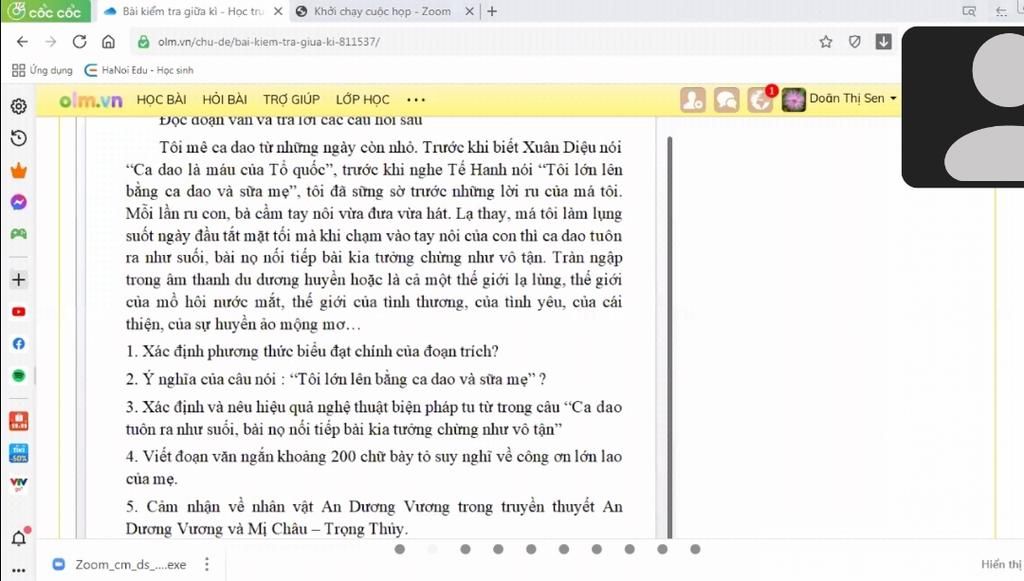
Task: Open the VTV sidebar shortcut
Action: tap(18, 483)
